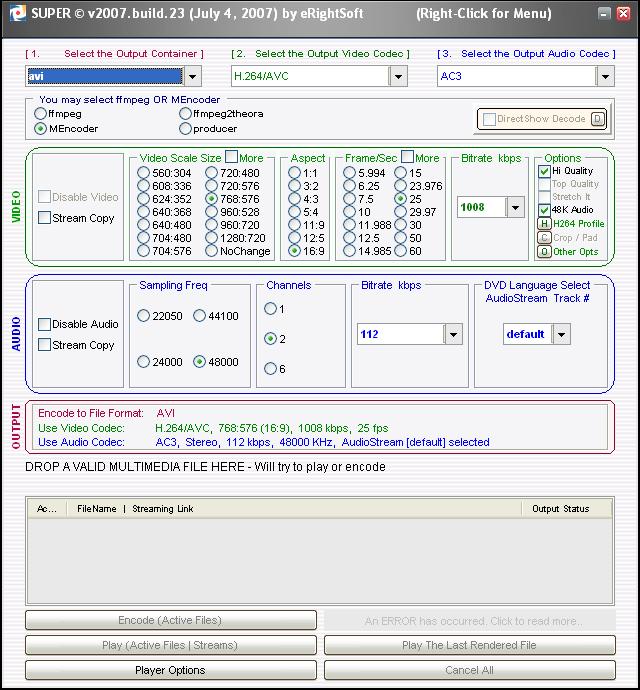Image resolution: width=640 pixels, height=690 pixels.
Task: Click the Cancel All button
Action: [470, 670]
